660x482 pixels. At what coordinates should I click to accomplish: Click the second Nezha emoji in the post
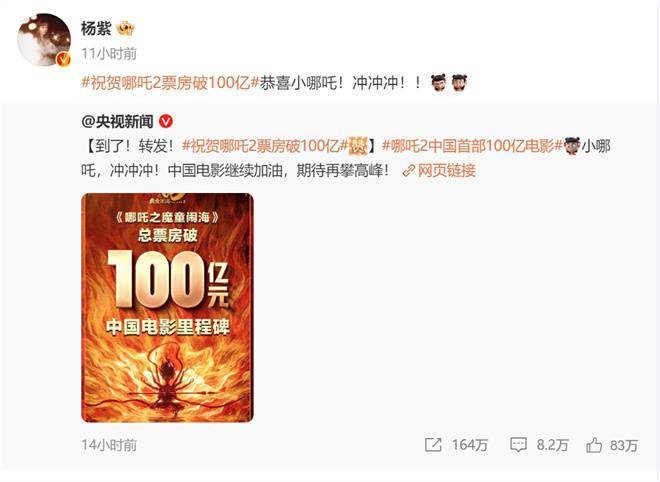[459, 83]
